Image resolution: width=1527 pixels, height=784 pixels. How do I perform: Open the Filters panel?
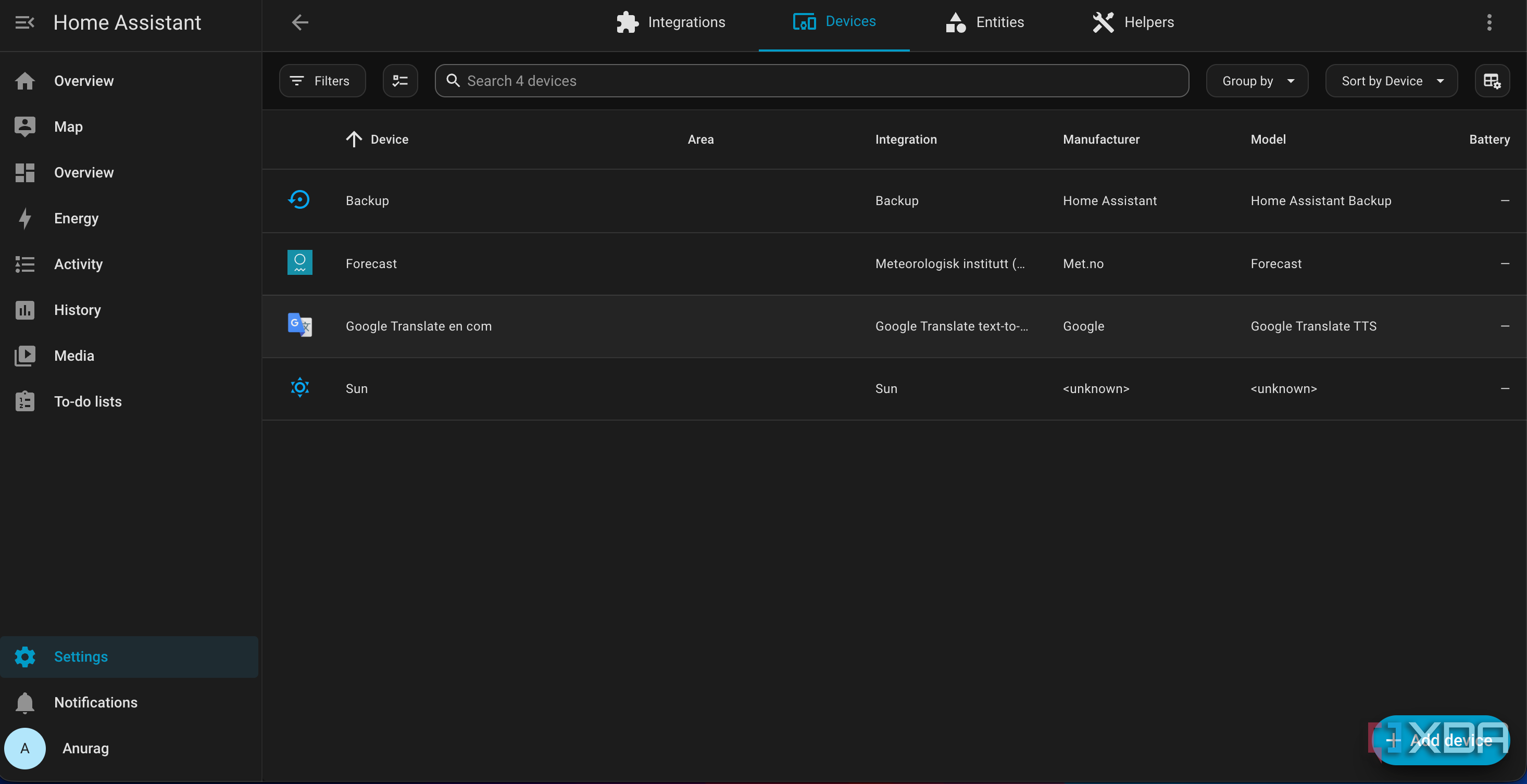(x=322, y=81)
